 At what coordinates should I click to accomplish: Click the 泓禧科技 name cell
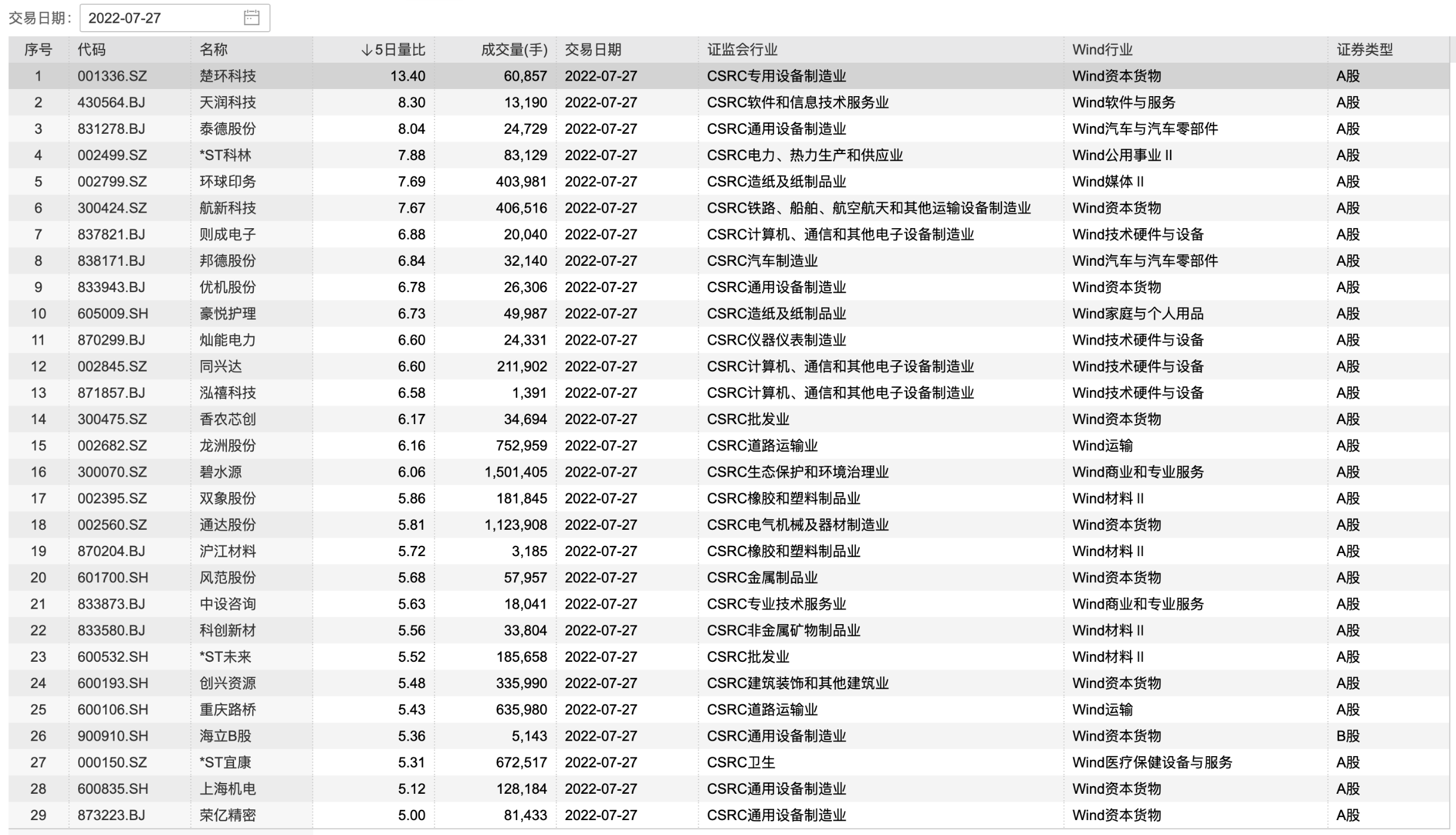pos(228,392)
